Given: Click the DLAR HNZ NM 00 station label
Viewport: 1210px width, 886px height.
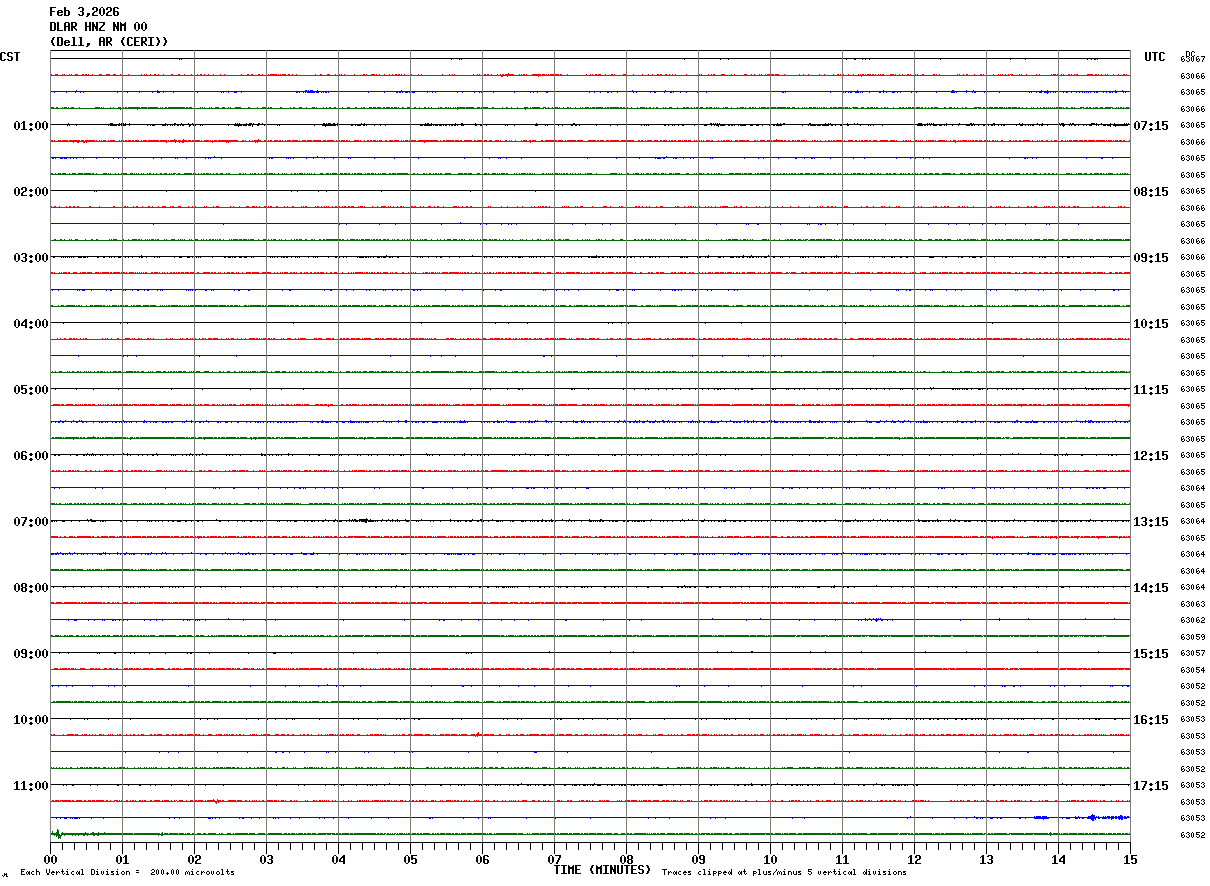Looking at the screenshot, I should [98, 27].
